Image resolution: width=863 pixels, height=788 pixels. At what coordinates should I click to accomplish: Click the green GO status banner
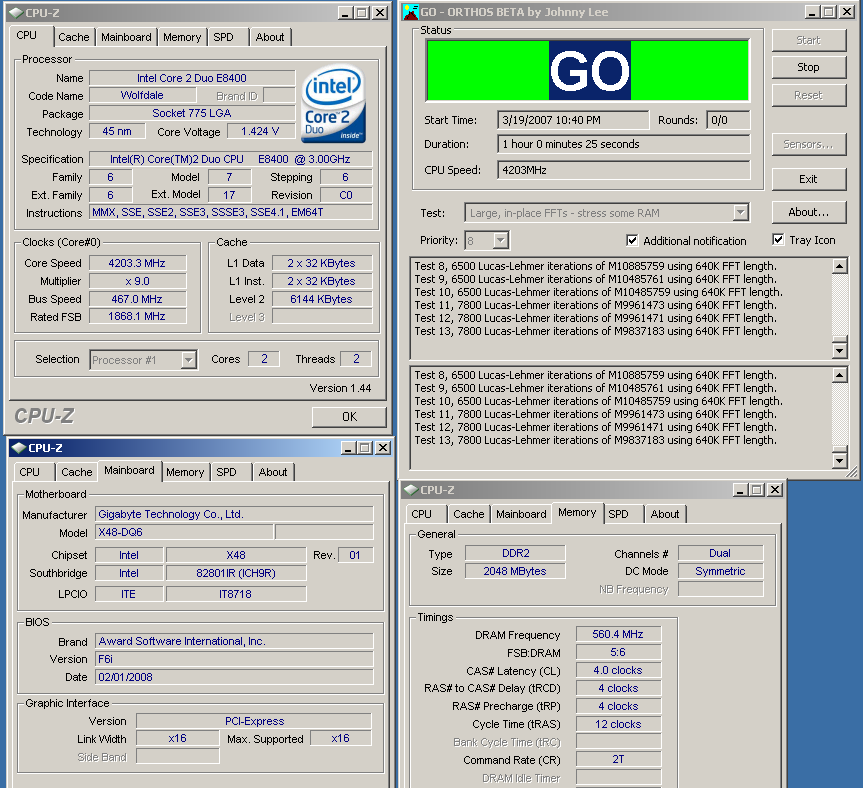pos(588,70)
